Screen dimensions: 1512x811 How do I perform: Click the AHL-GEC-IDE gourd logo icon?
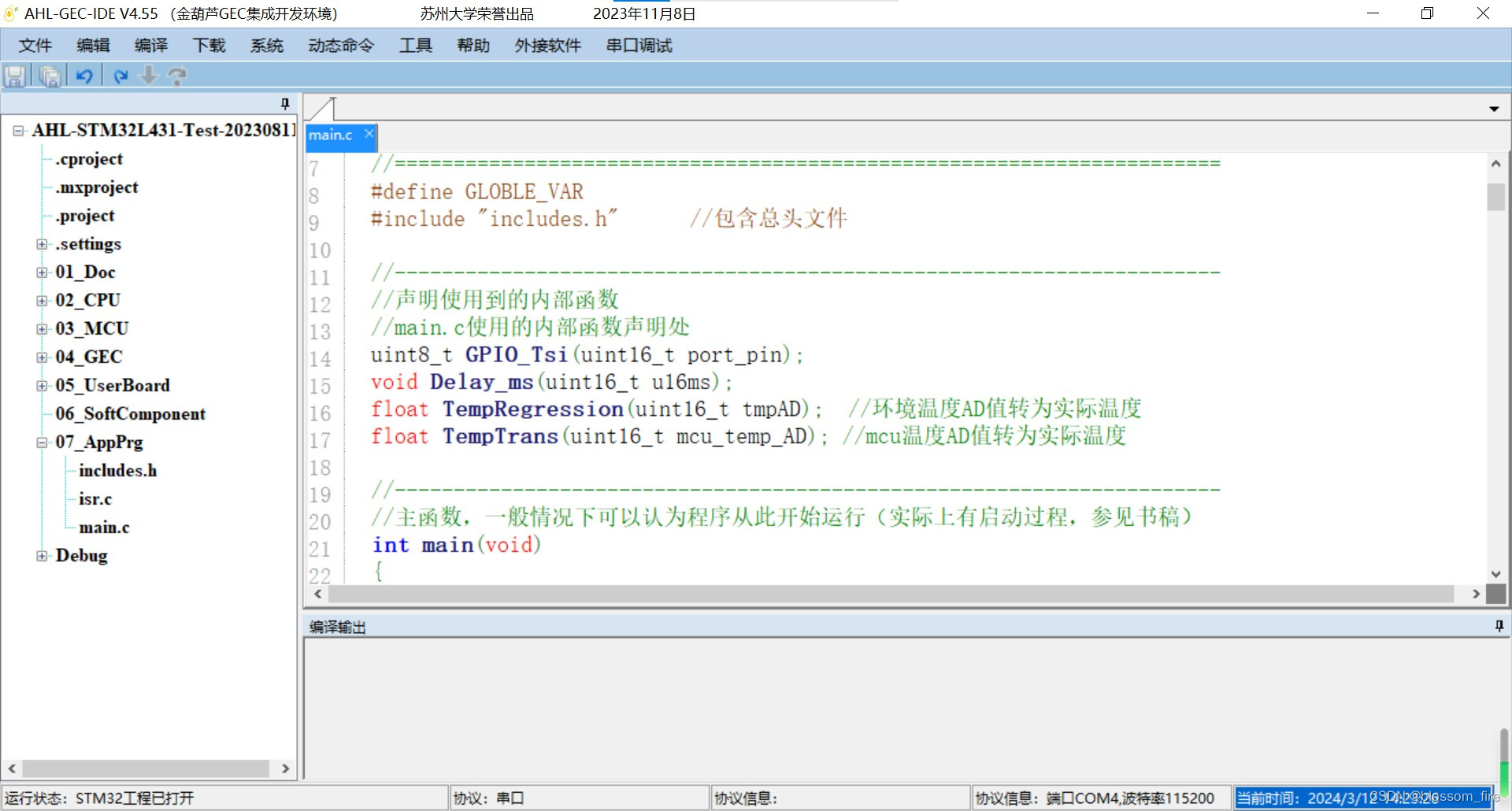pos(10,13)
